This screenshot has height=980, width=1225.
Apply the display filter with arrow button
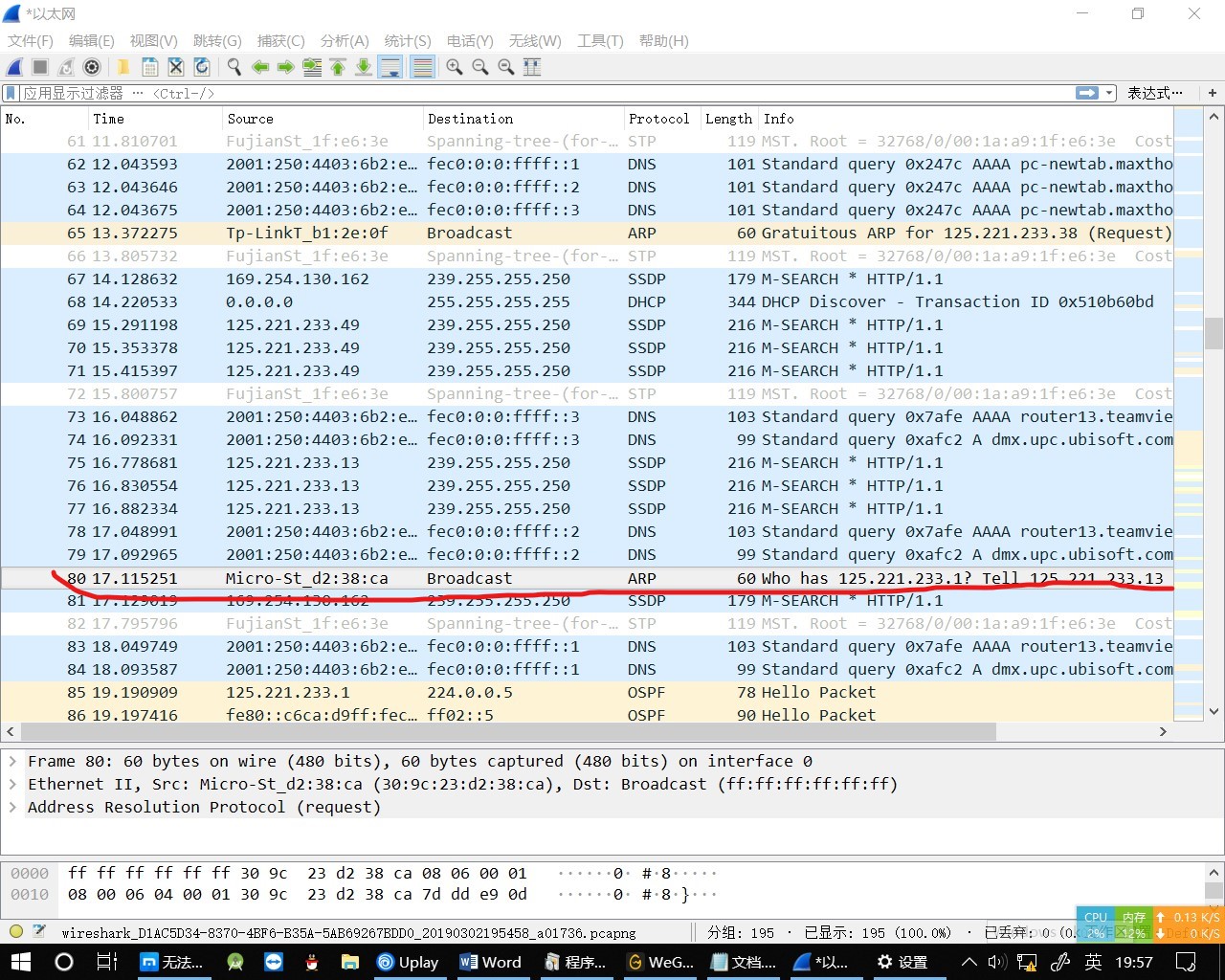[1084, 93]
